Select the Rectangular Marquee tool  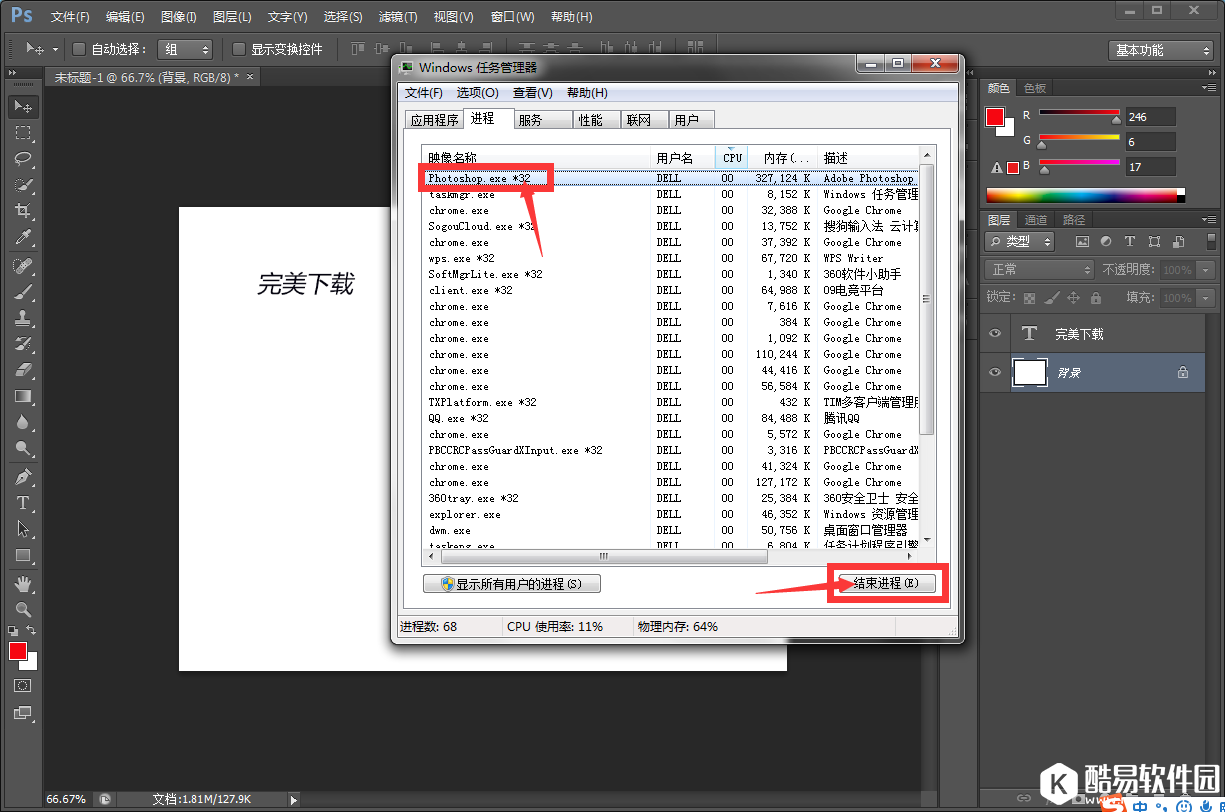[x=23, y=133]
